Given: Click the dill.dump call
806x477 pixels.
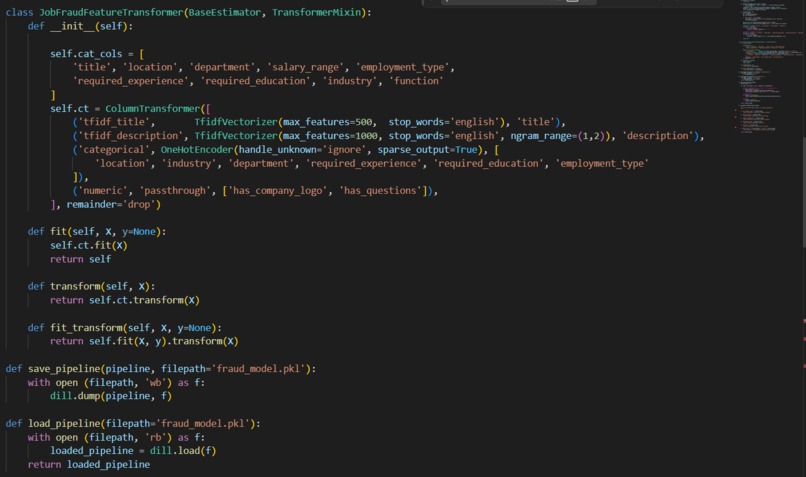Looking at the screenshot, I should (x=75, y=396).
